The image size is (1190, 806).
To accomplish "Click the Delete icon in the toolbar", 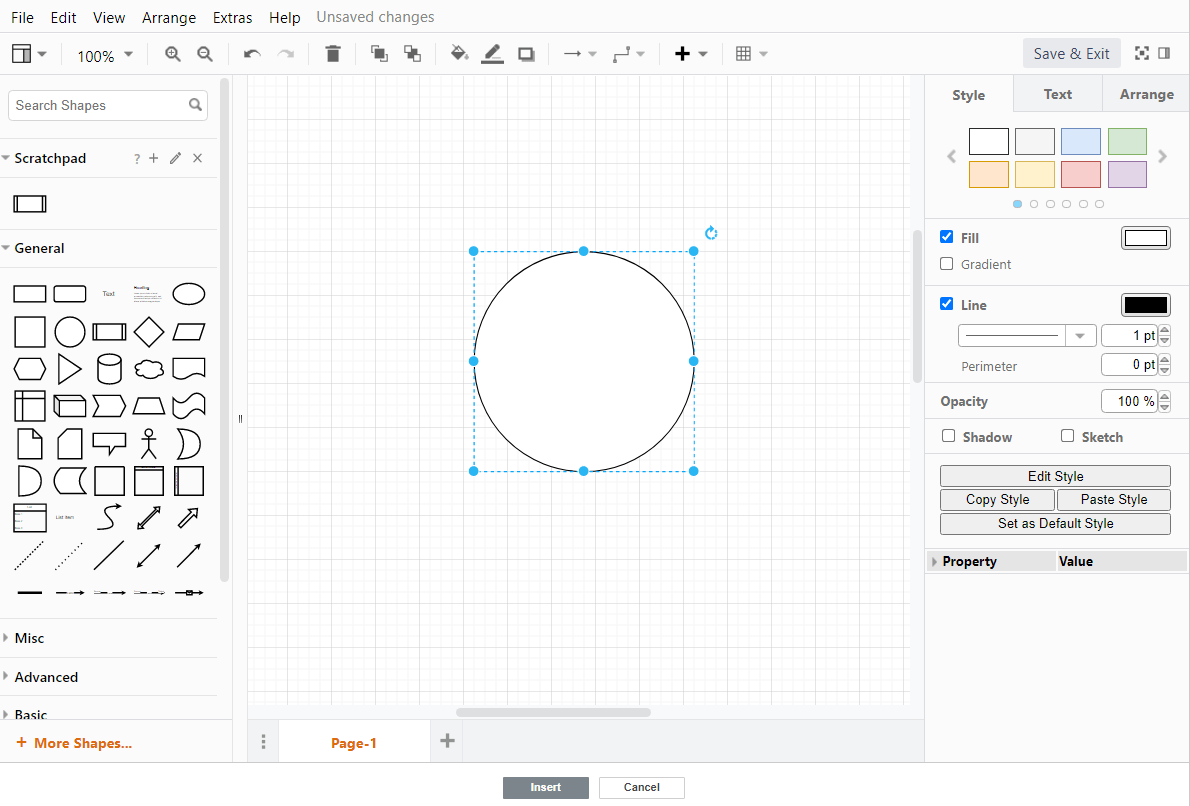I will (333, 53).
